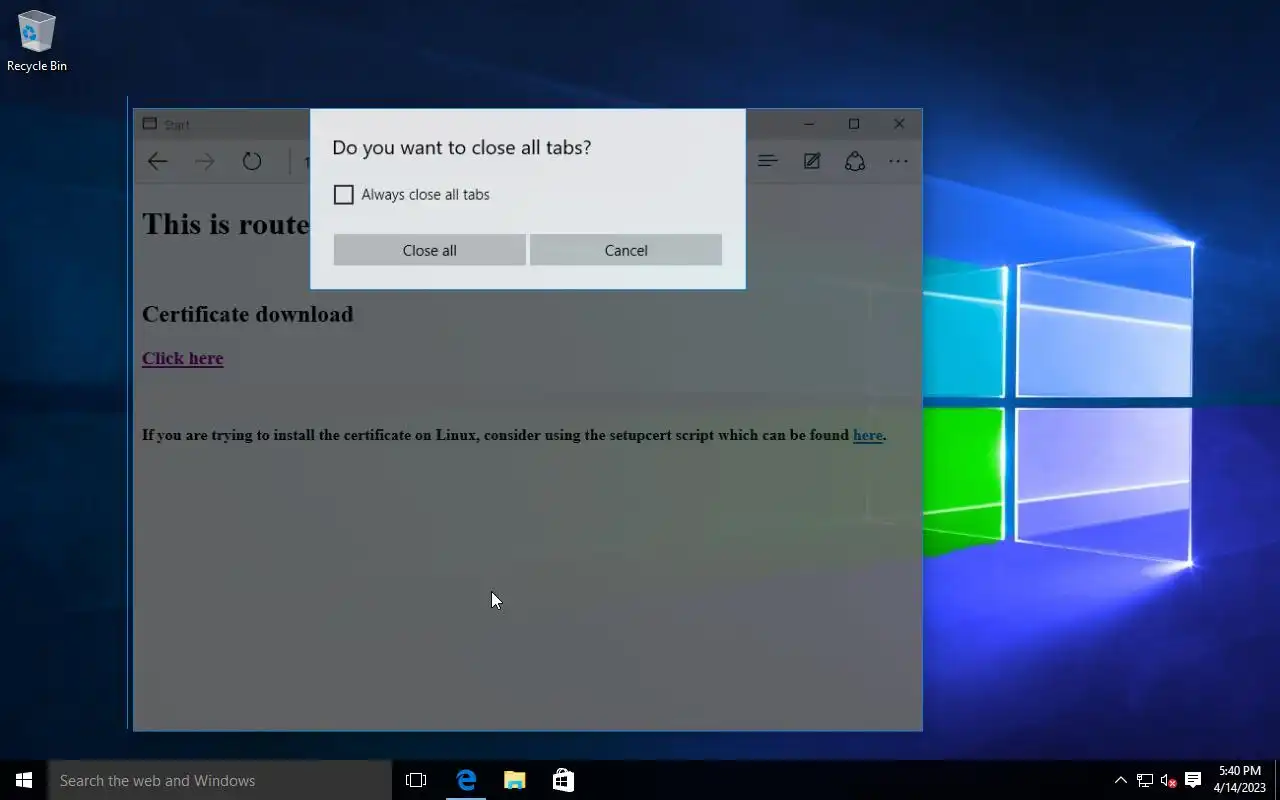Click the Certificate download heading
The width and height of the screenshot is (1280, 800).
[248, 314]
